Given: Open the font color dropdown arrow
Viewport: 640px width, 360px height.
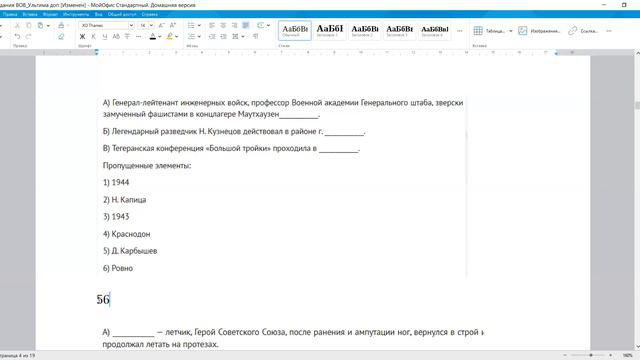Looking at the screenshot, I should (160, 37).
